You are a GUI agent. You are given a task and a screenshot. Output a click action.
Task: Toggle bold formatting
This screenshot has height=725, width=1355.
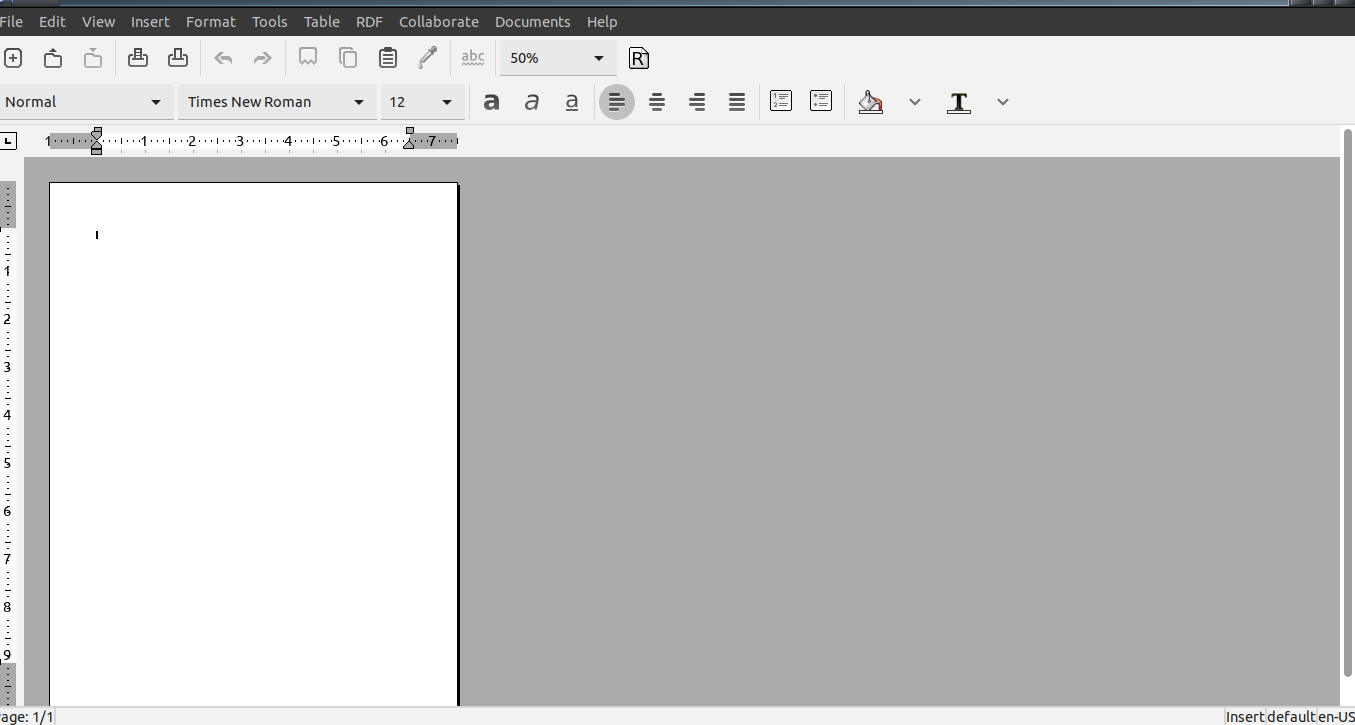[x=491, y=102]
